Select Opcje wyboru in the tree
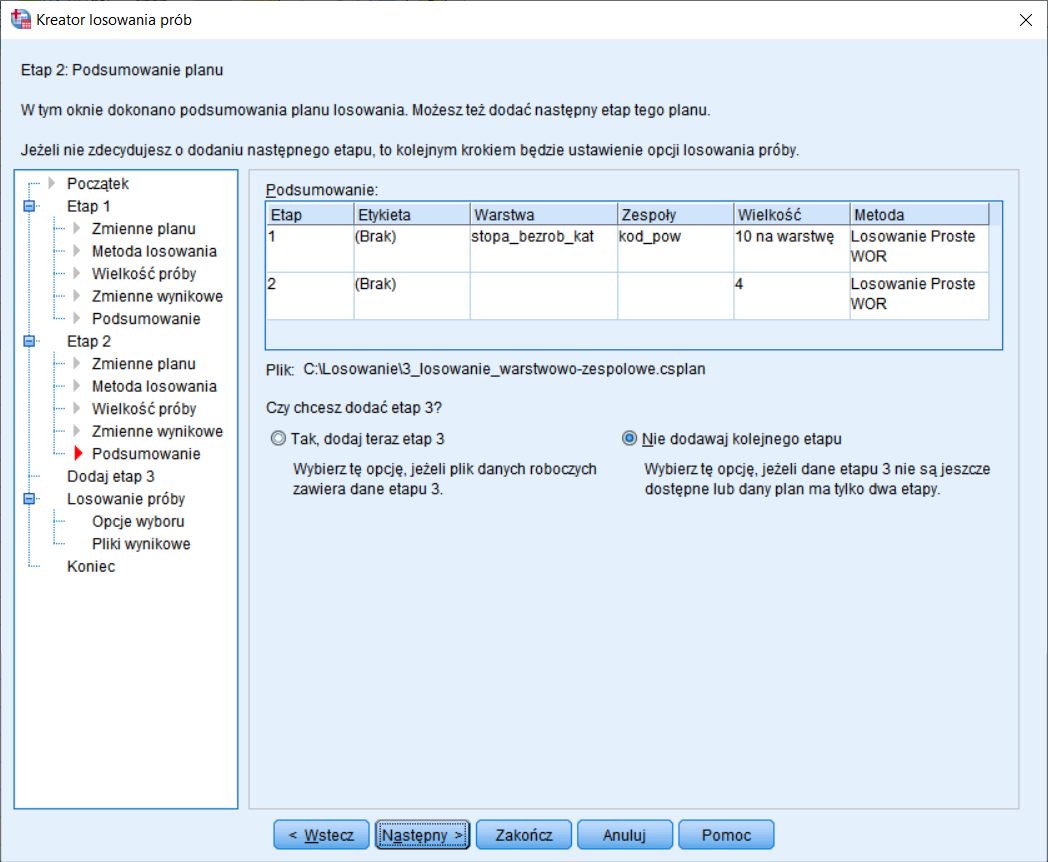1048x862 pixels. [x=138, y=521]
